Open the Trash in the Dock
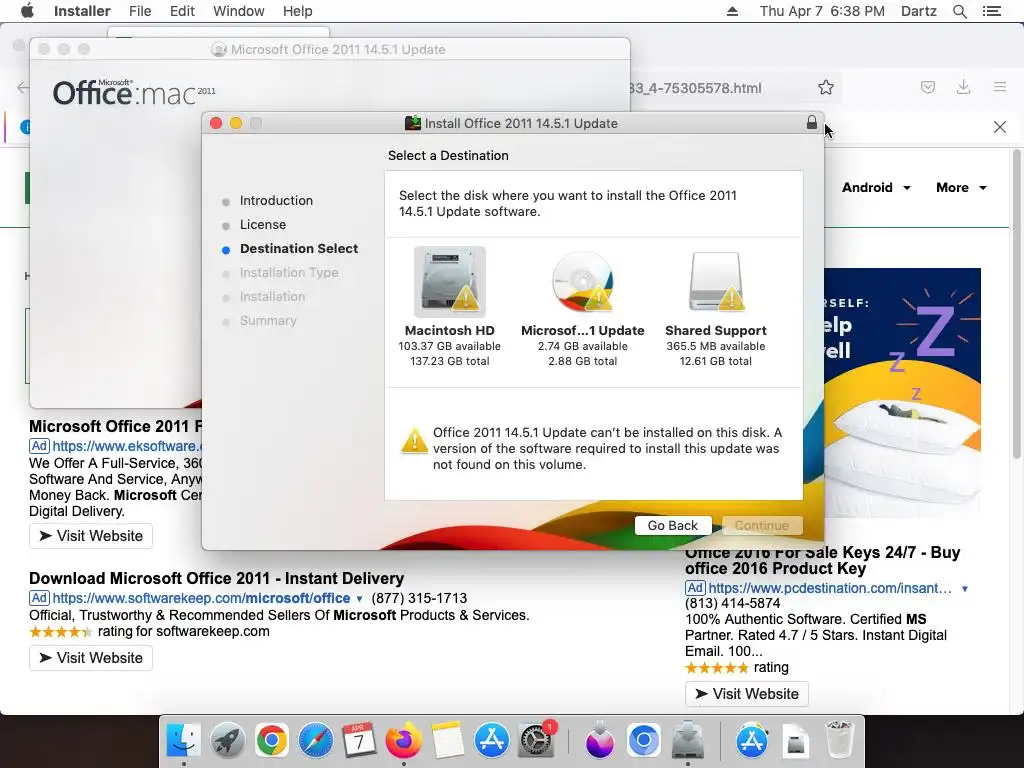 840,740
